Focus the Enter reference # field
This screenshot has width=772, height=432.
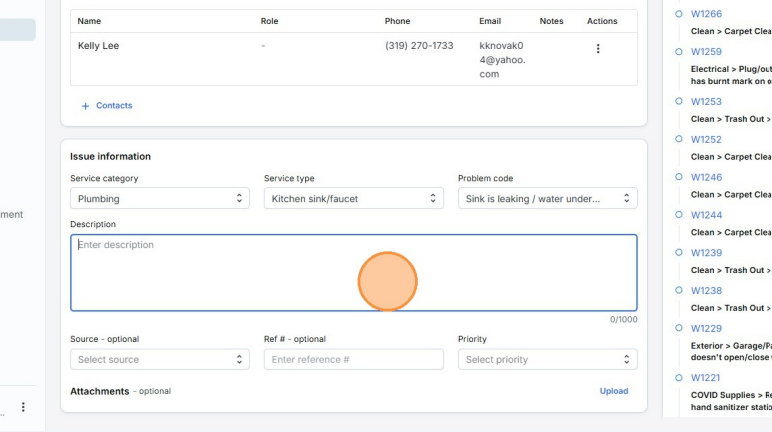[x=353, y=360]
